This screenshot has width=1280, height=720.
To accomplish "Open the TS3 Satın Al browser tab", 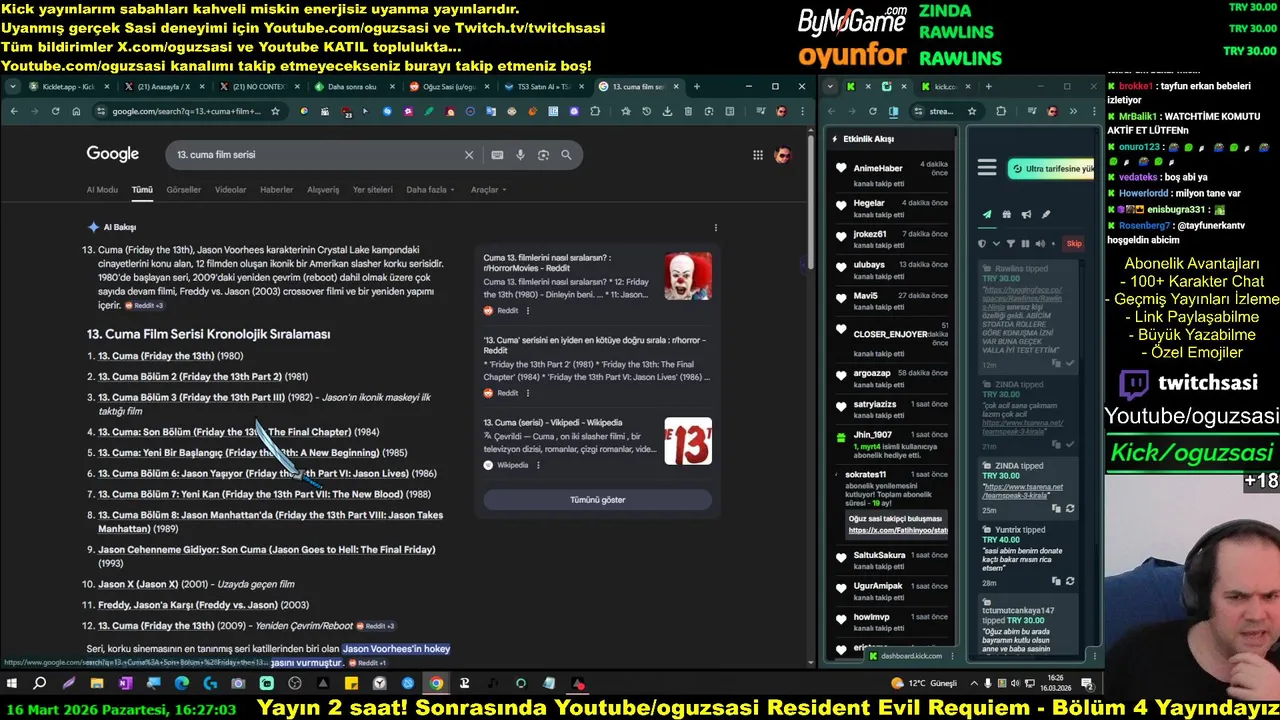I will point(541,87).
